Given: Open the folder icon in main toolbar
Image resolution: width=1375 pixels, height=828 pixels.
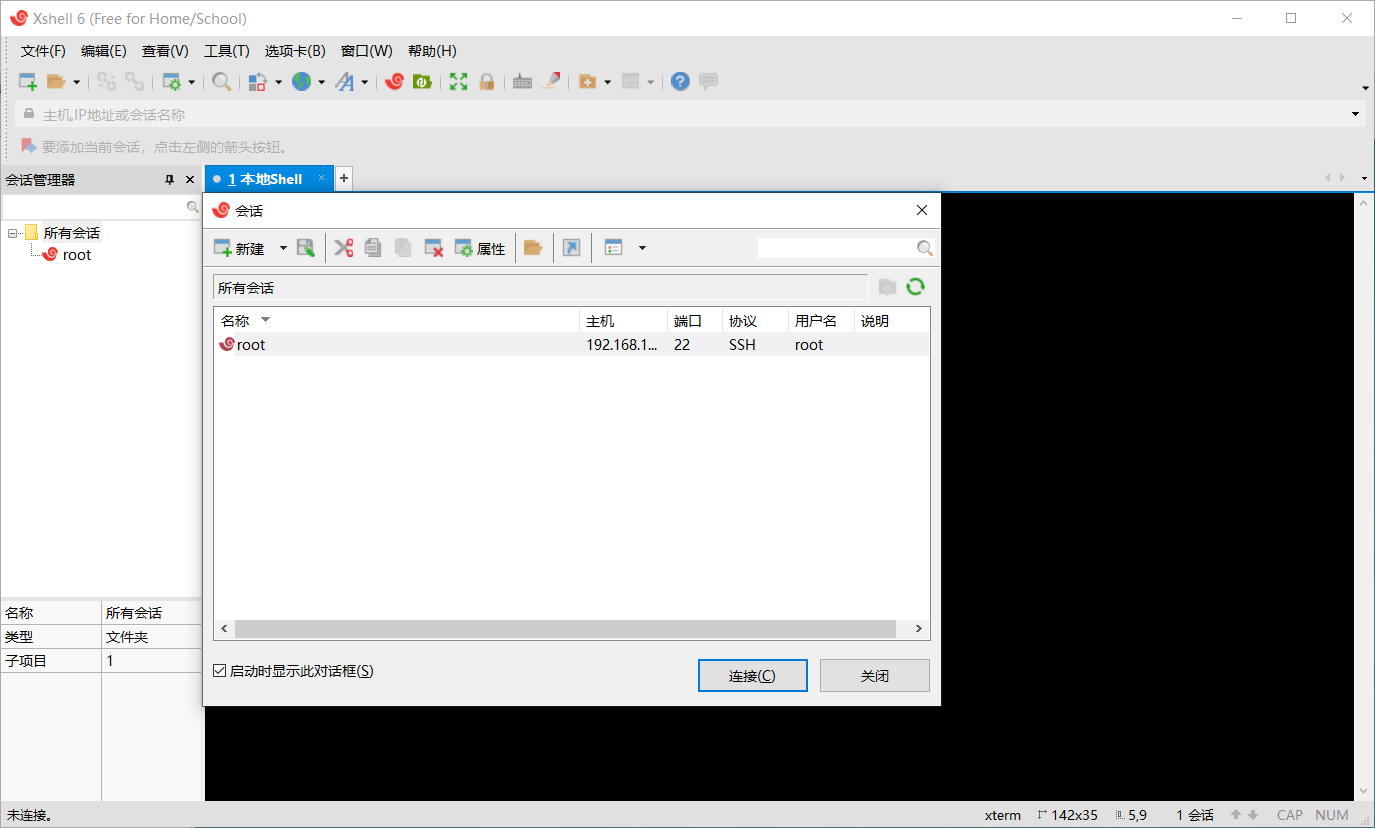Looking at the screenshot, I should pos(56,82).
